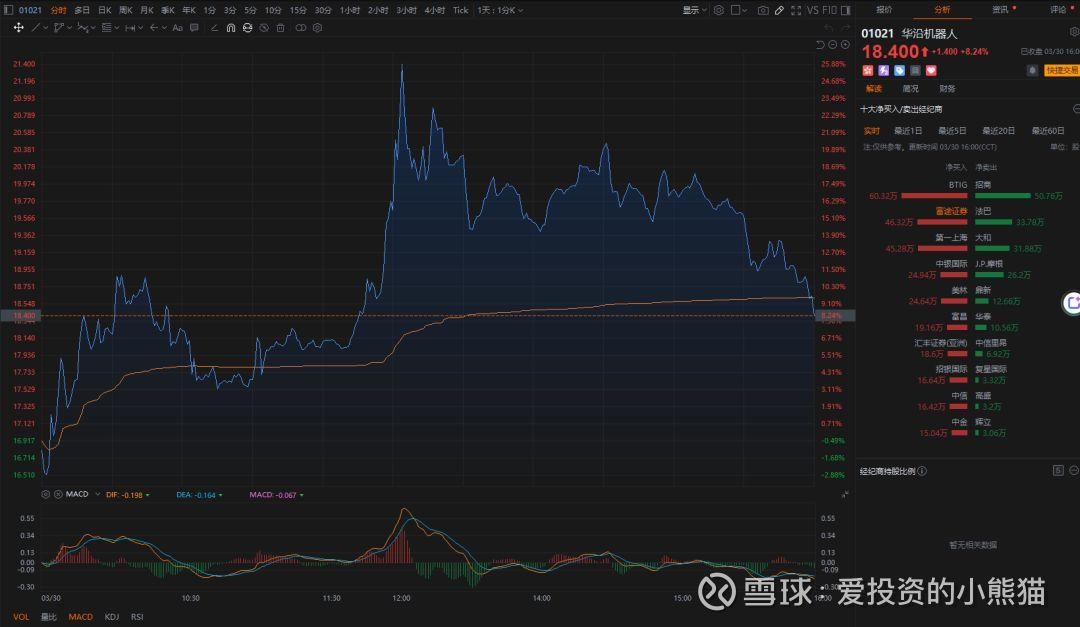Expand the MACD indicator name dropdown

coord(98,494)
